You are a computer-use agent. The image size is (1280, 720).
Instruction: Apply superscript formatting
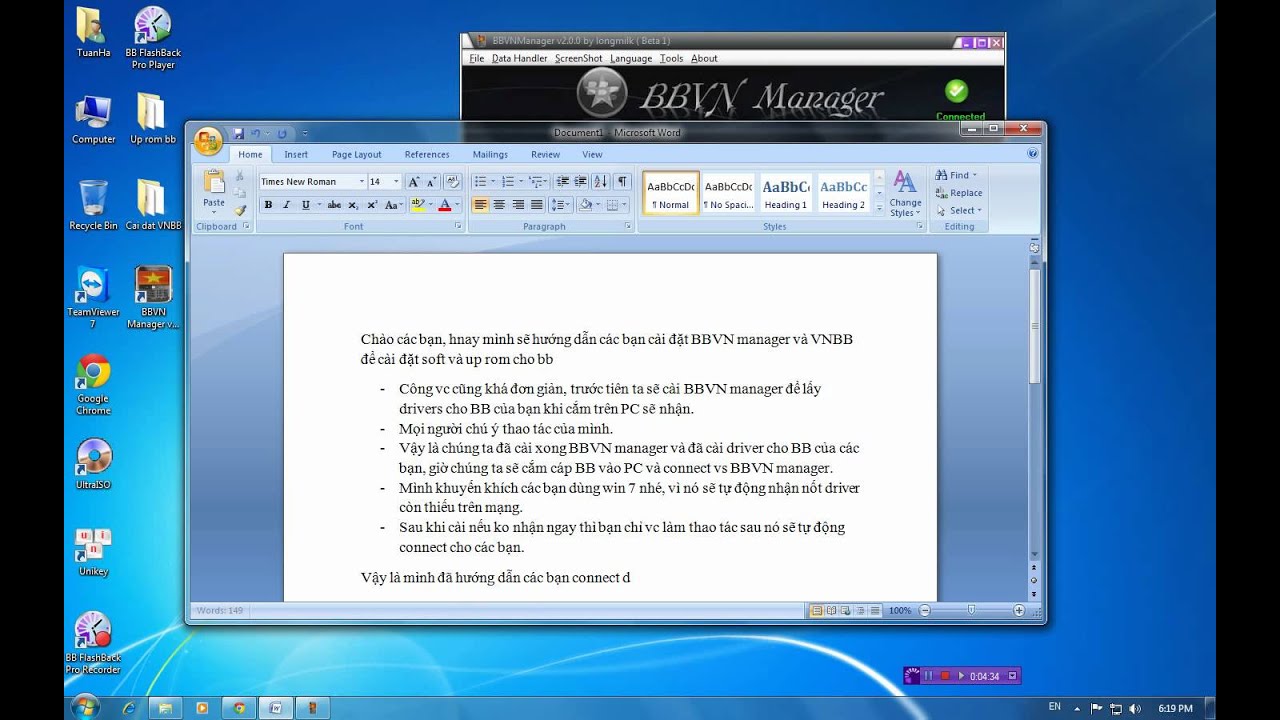click(x=371, y=205)
